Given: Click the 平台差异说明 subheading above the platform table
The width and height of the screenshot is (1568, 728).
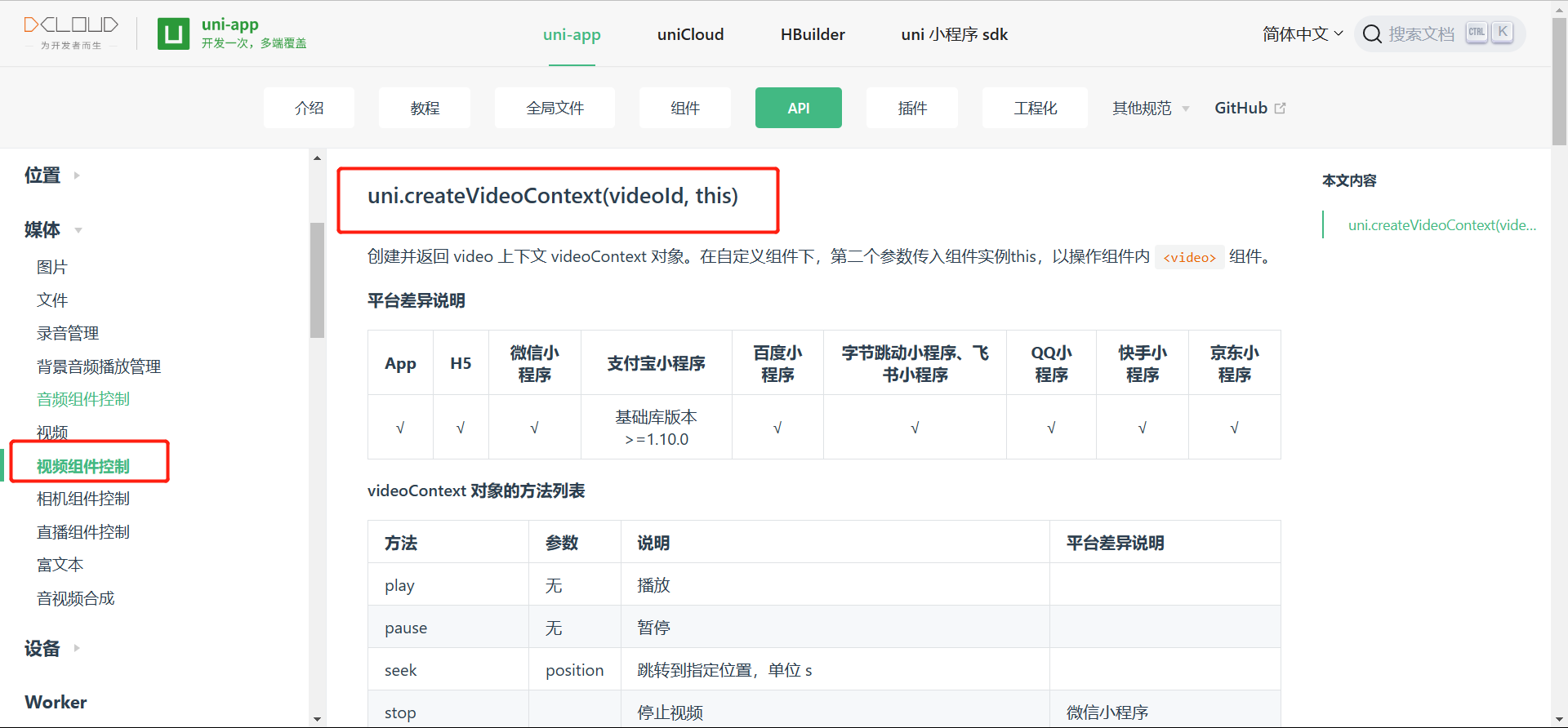Looking at the screenshot, I should click(x=416, y=300).
